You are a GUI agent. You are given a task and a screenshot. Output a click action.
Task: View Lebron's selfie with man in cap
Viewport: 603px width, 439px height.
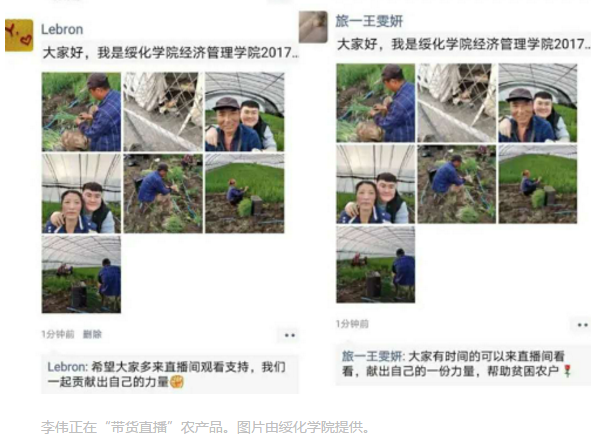point(245,111)
